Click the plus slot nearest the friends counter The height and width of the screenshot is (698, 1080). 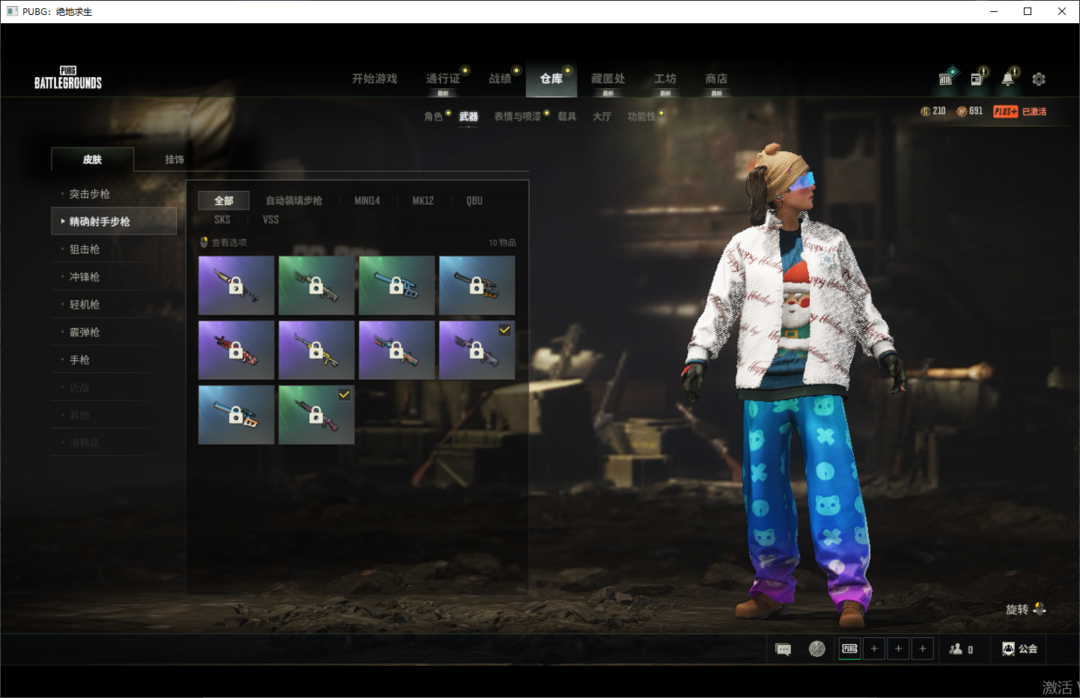tap(922, 648)
